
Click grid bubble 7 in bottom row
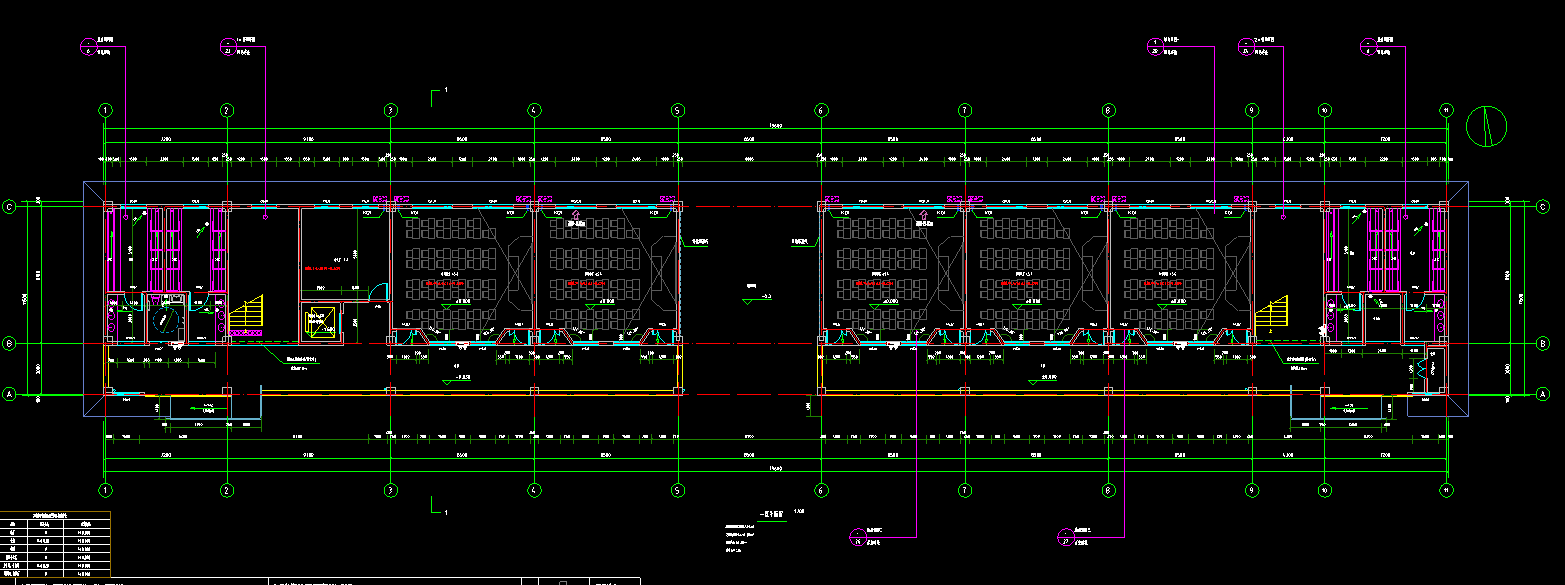964,490
